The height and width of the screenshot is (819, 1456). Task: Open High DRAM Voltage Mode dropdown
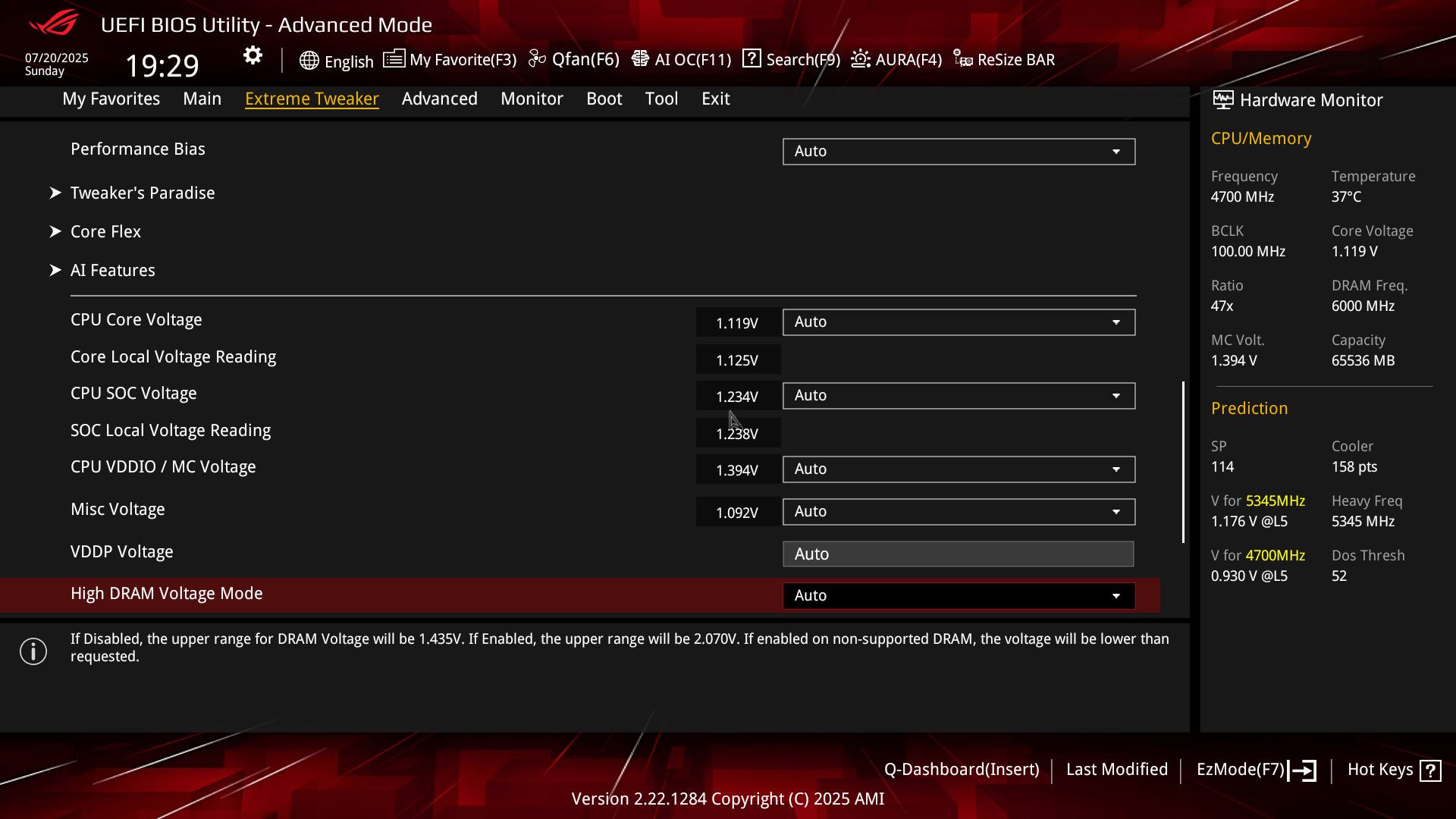click(958, 596)
